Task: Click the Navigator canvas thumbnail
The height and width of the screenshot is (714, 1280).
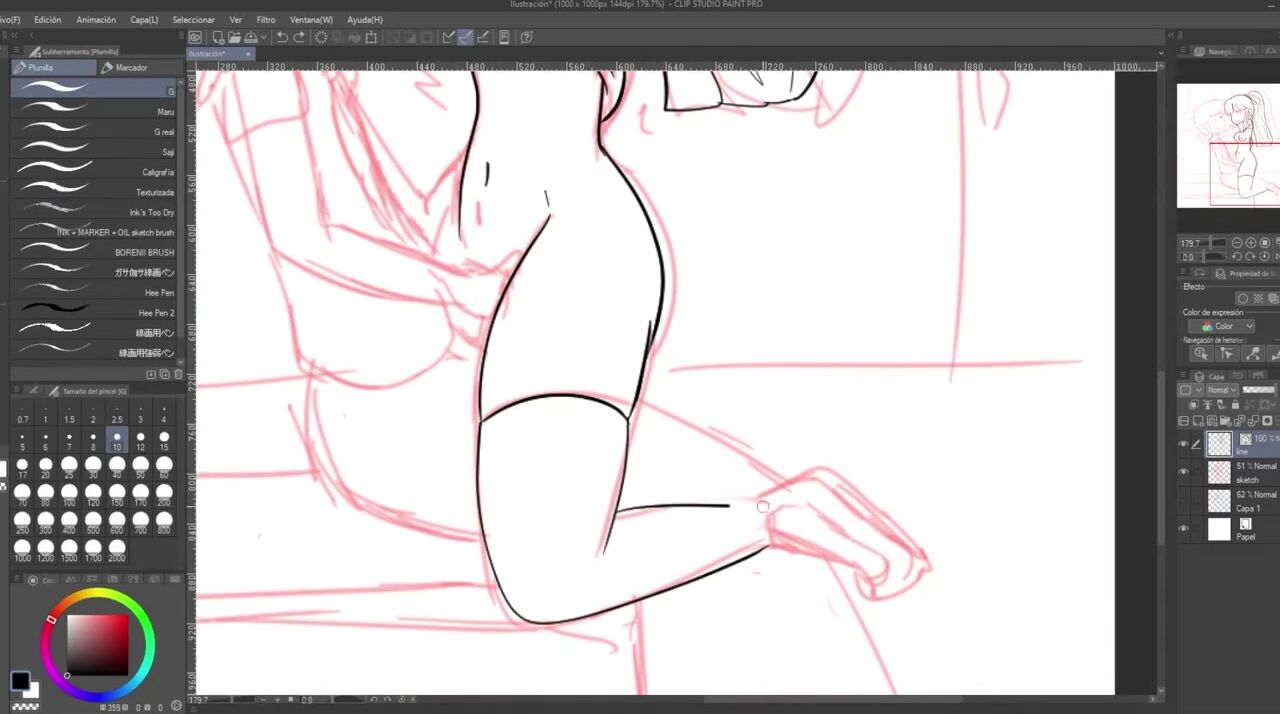Action: coord(1227,145)
